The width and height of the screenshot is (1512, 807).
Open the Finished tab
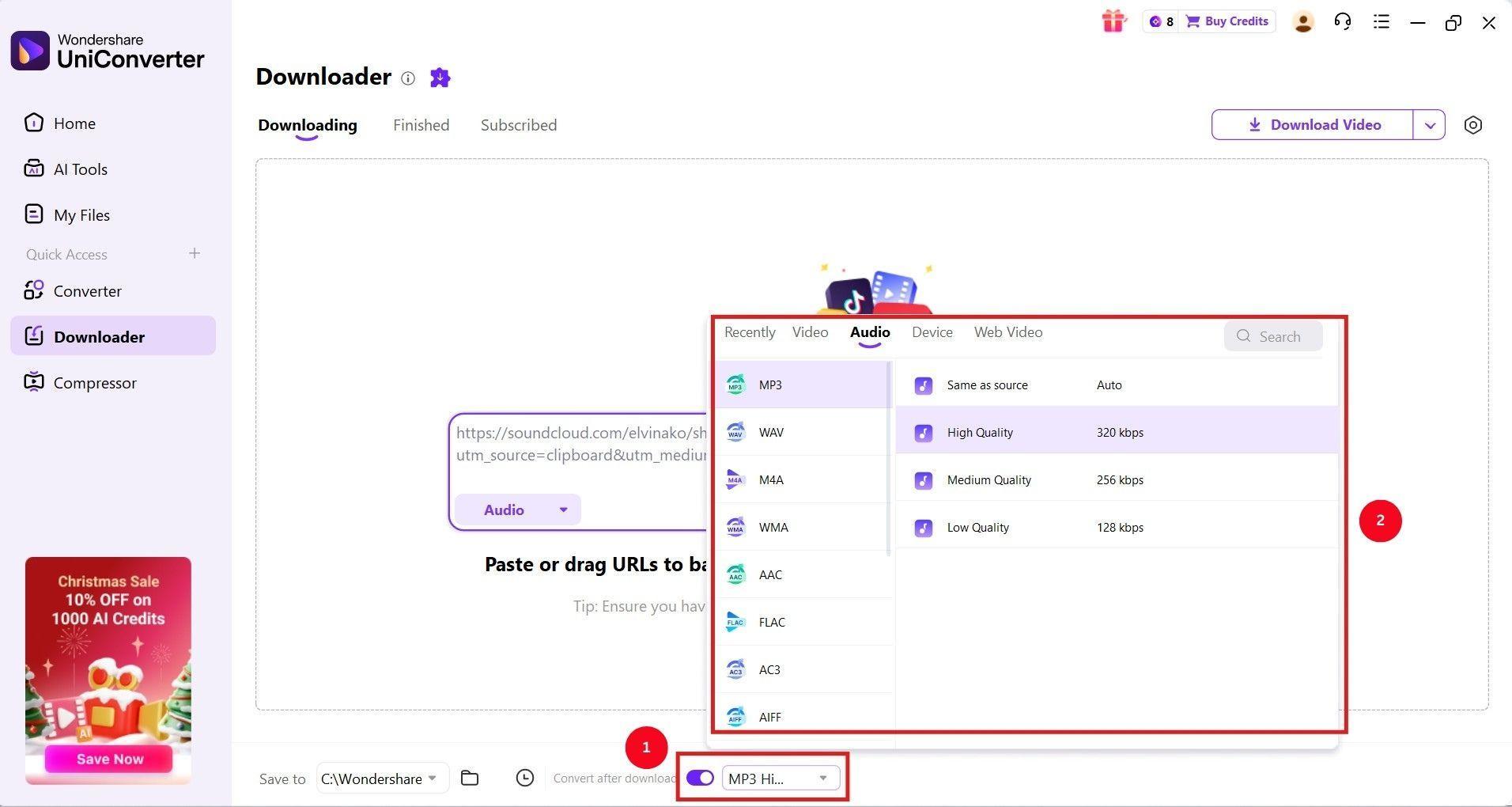pos(421,125)
